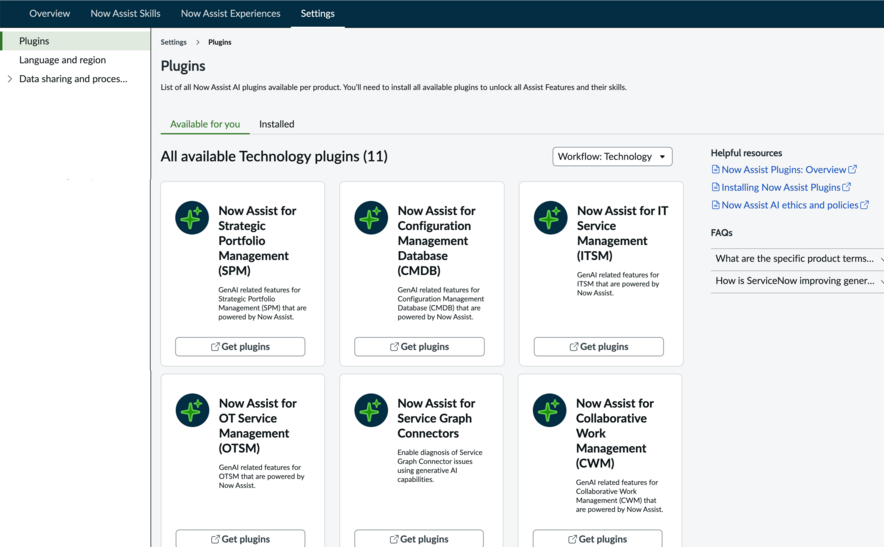Viewport: 884px width, 547px height.
Task: Click the Settings breadcrumb link
Action: click(x=174, y=42)
